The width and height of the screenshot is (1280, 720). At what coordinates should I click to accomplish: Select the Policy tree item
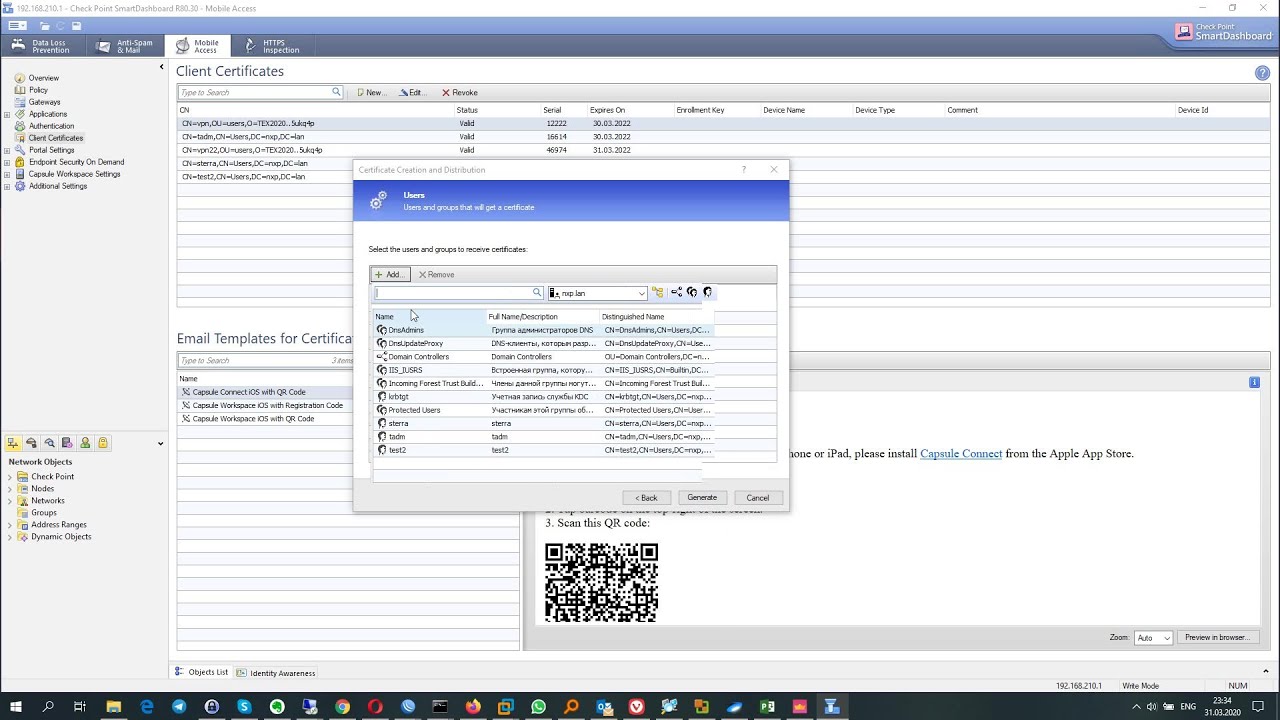[38, 90]
